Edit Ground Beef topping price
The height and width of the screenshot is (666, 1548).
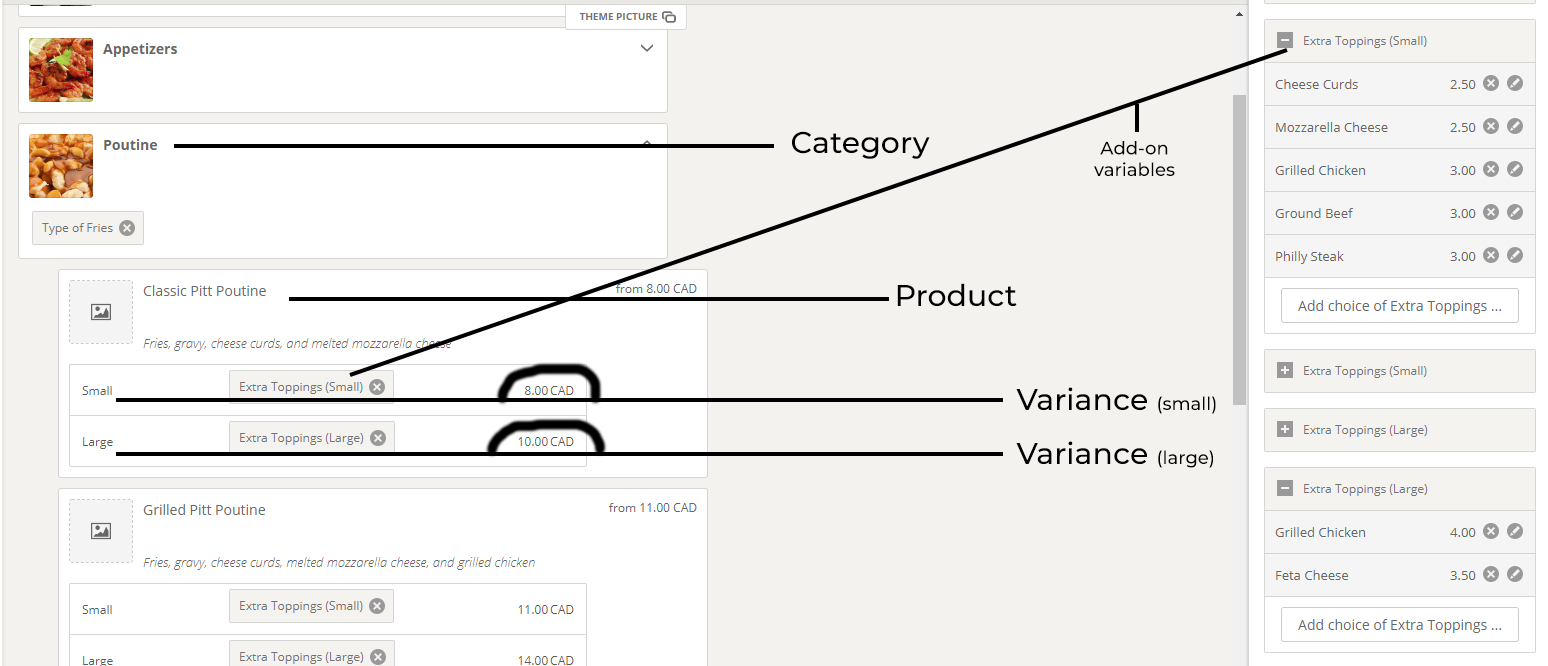pos(1515,213)
